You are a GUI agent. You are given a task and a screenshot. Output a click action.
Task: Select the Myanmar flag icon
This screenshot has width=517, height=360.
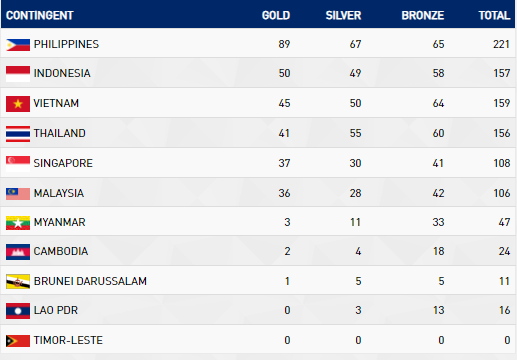(18, 223)
